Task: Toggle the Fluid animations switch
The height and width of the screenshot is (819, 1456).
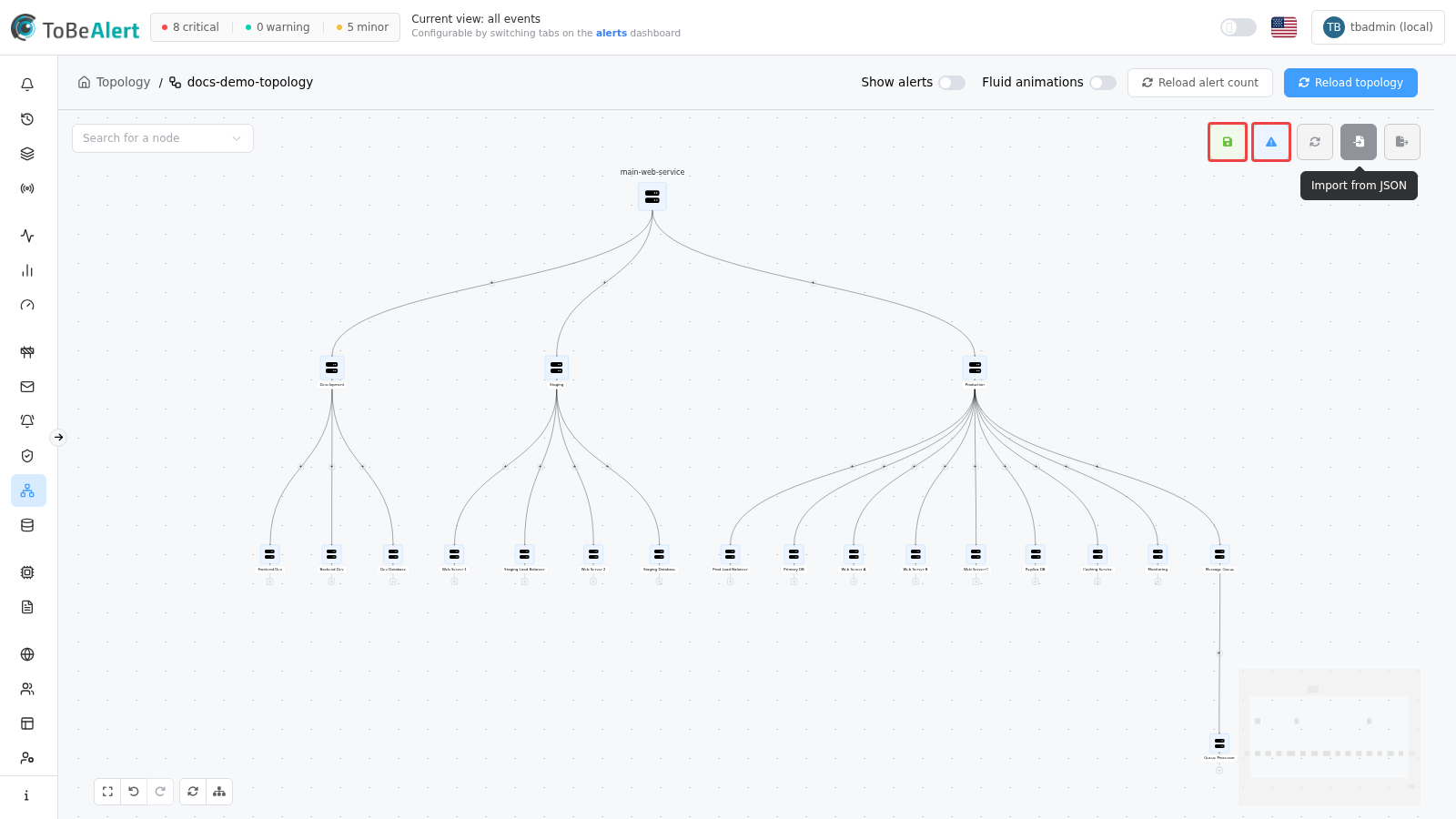Action: pos(1103,83)
